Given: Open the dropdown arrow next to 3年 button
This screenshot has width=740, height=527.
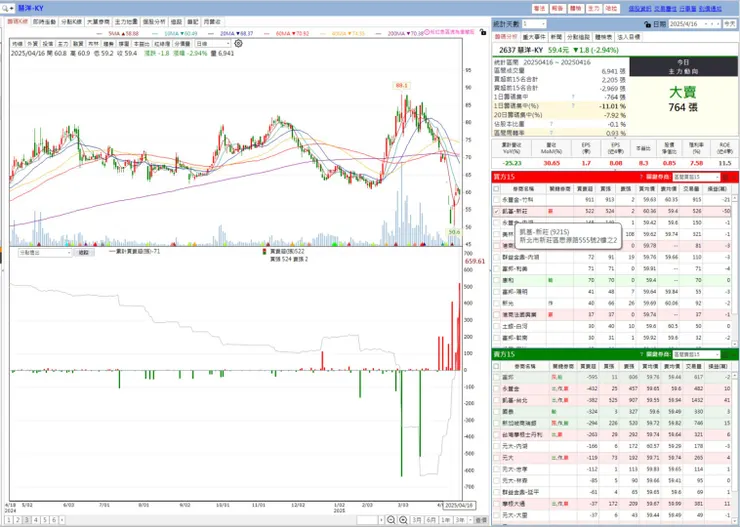Looking at the screenshot, I should click(469, 520).
